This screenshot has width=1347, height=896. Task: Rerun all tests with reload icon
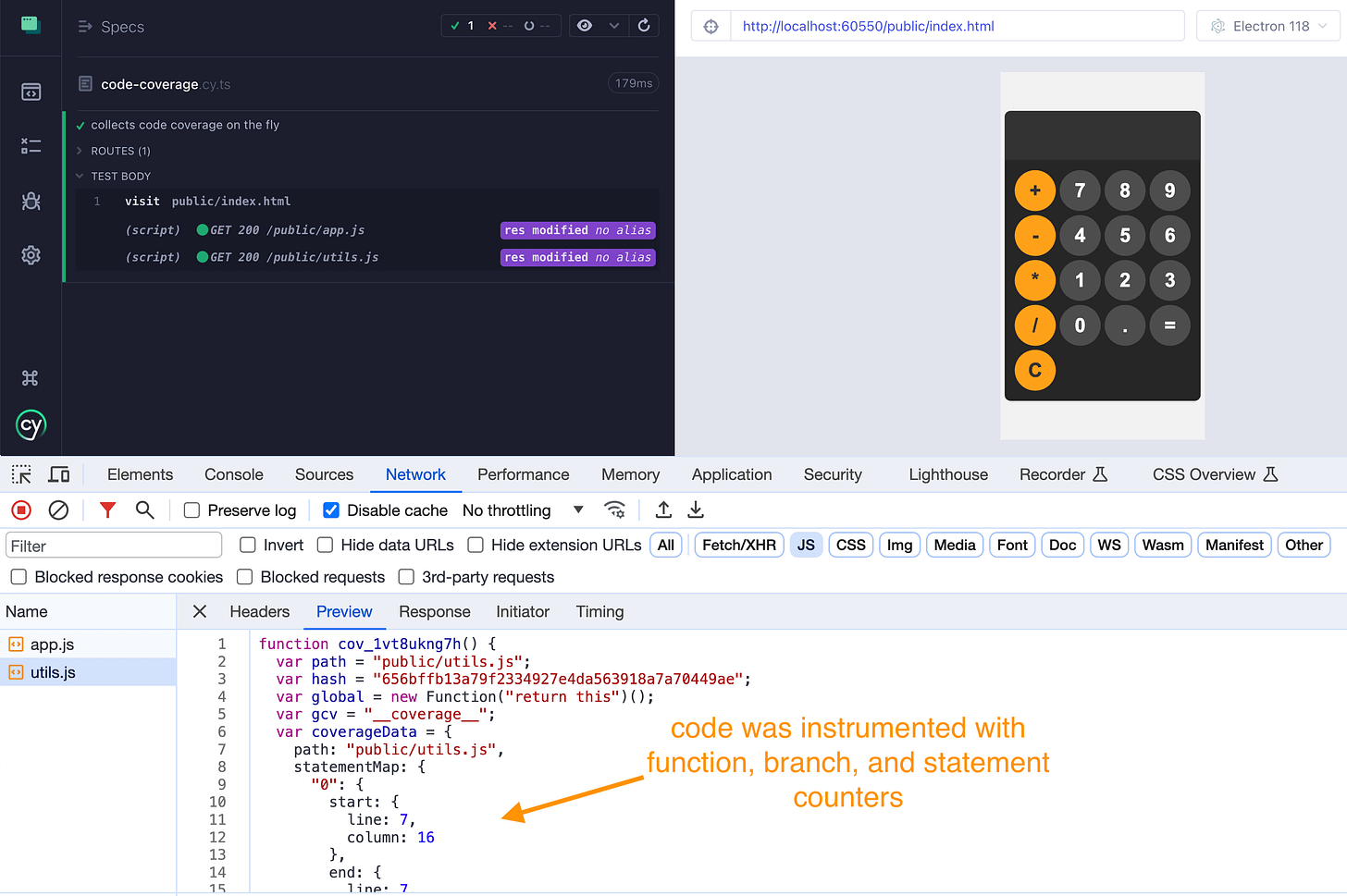click(644, 26)
